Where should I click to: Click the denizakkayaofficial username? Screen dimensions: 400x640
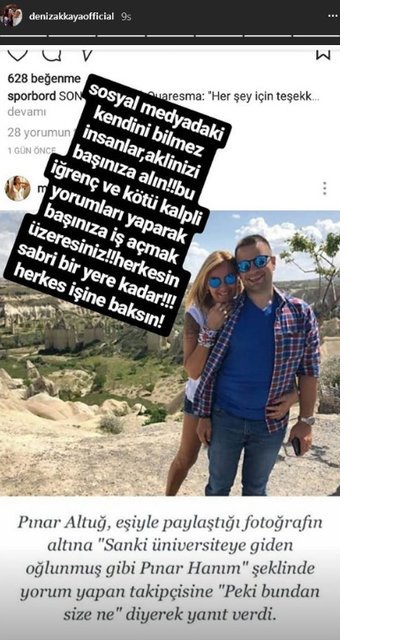click(71, 16)
